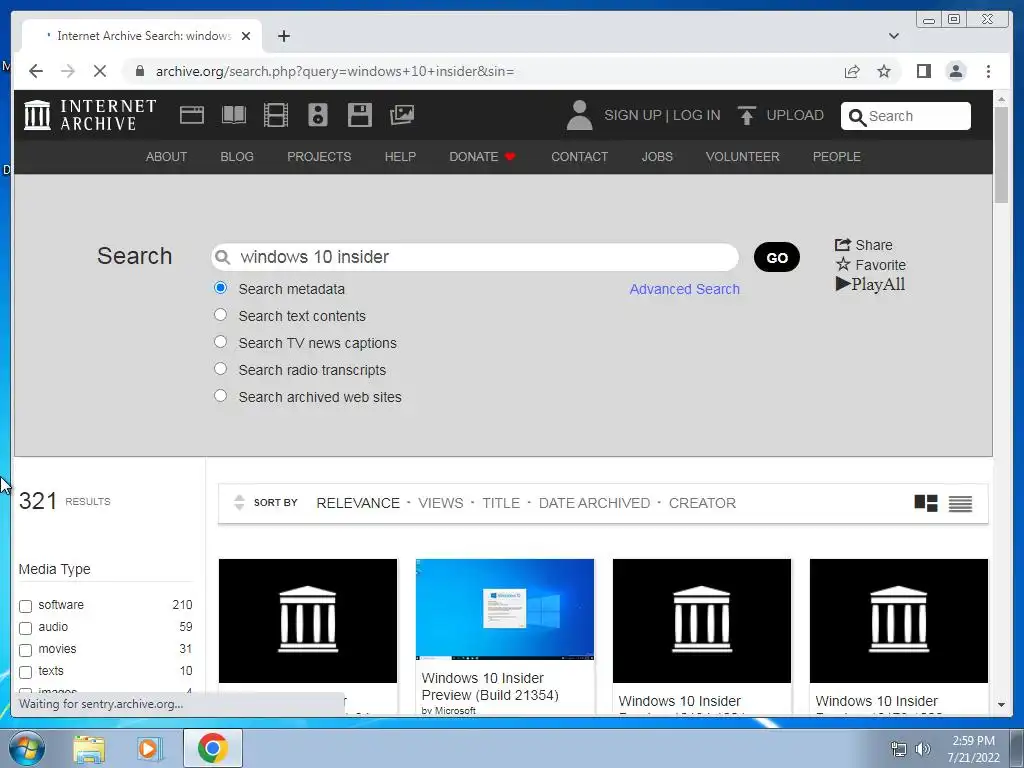Open a new browser tab

tap(283, 36)
